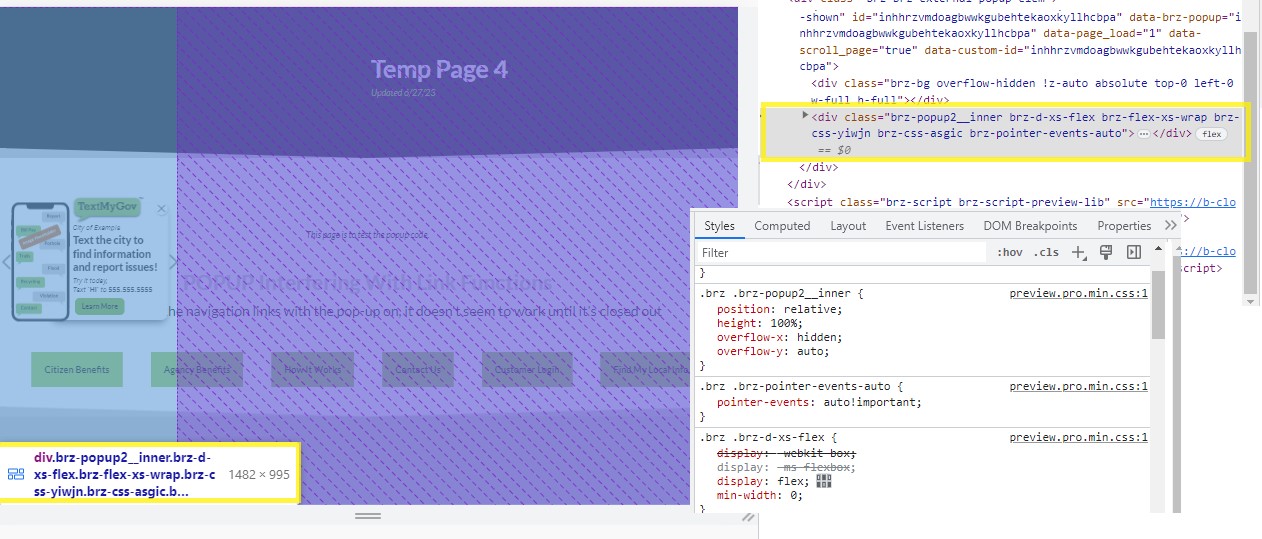Image resolution: width=1262 pixels, height=539 pixels.
Task: Click the new style rule plus icon
Action: (x=1079, y=253)
